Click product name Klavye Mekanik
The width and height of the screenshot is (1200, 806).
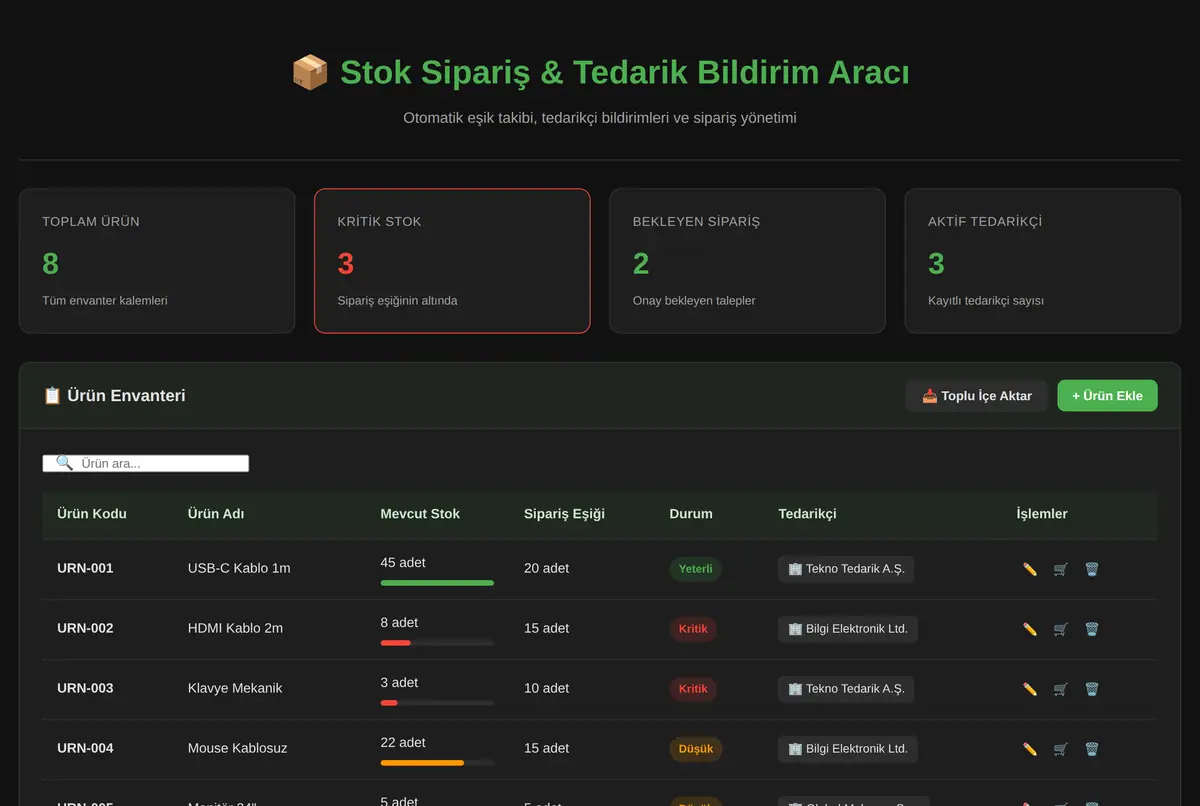(x=235, y=688)
